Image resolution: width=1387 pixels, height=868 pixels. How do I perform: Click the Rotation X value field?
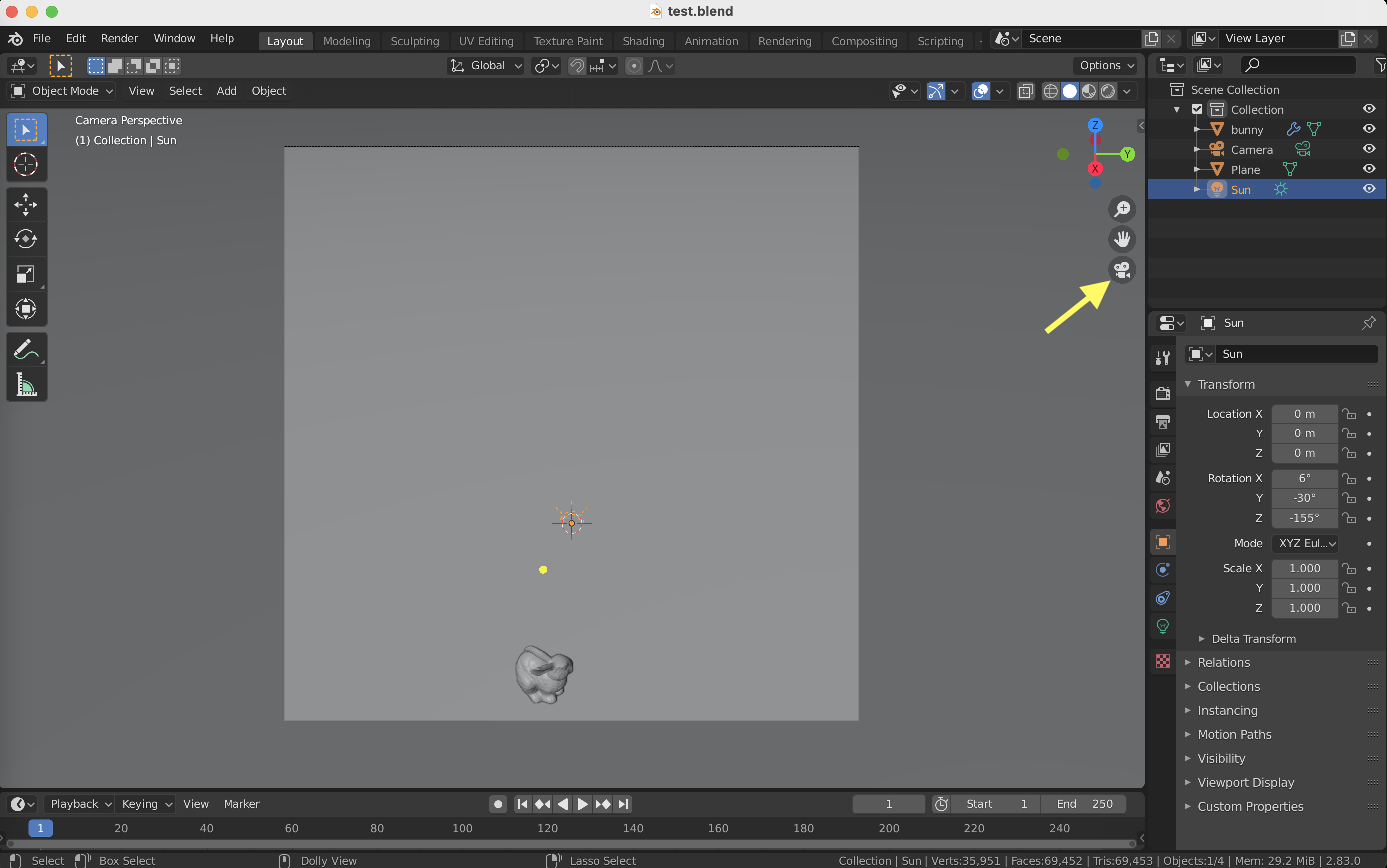[1304, 478]
